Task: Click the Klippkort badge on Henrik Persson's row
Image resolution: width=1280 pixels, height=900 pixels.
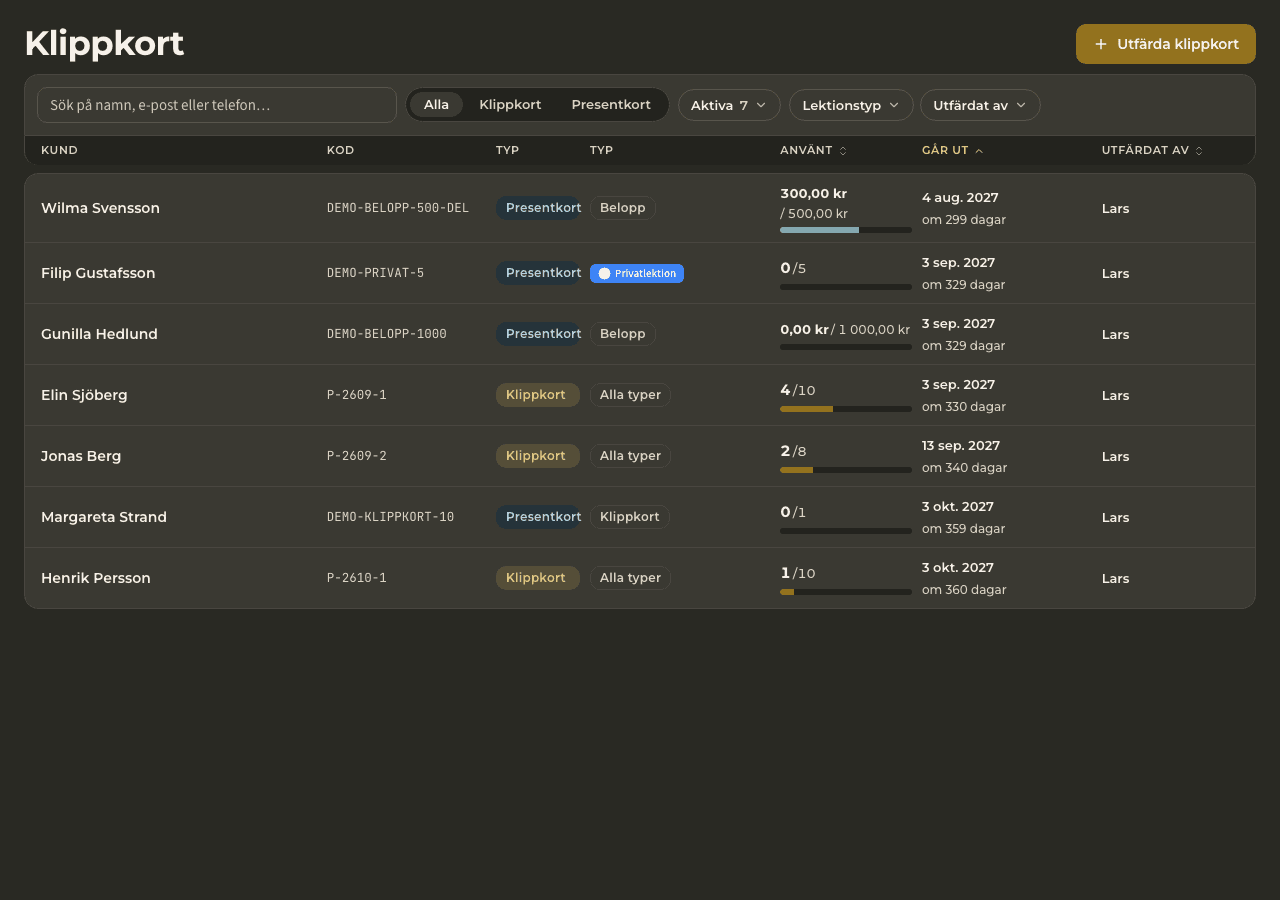Action: click(538, 578)
